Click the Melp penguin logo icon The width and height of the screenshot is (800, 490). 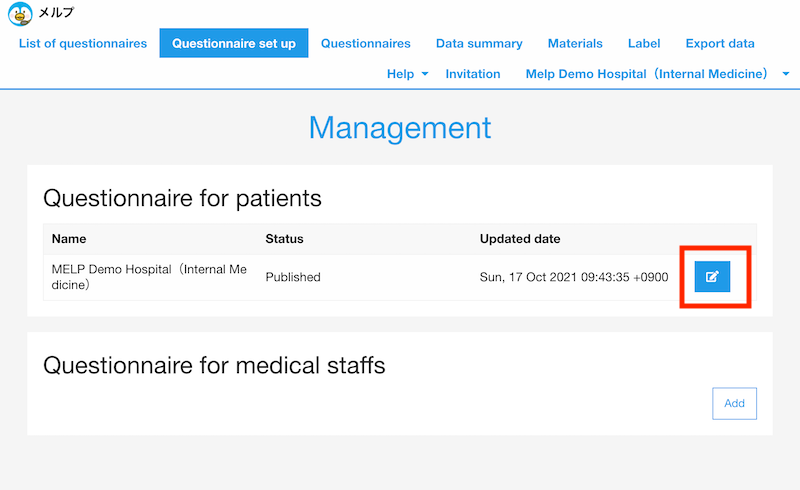click(x=20, y=14)
